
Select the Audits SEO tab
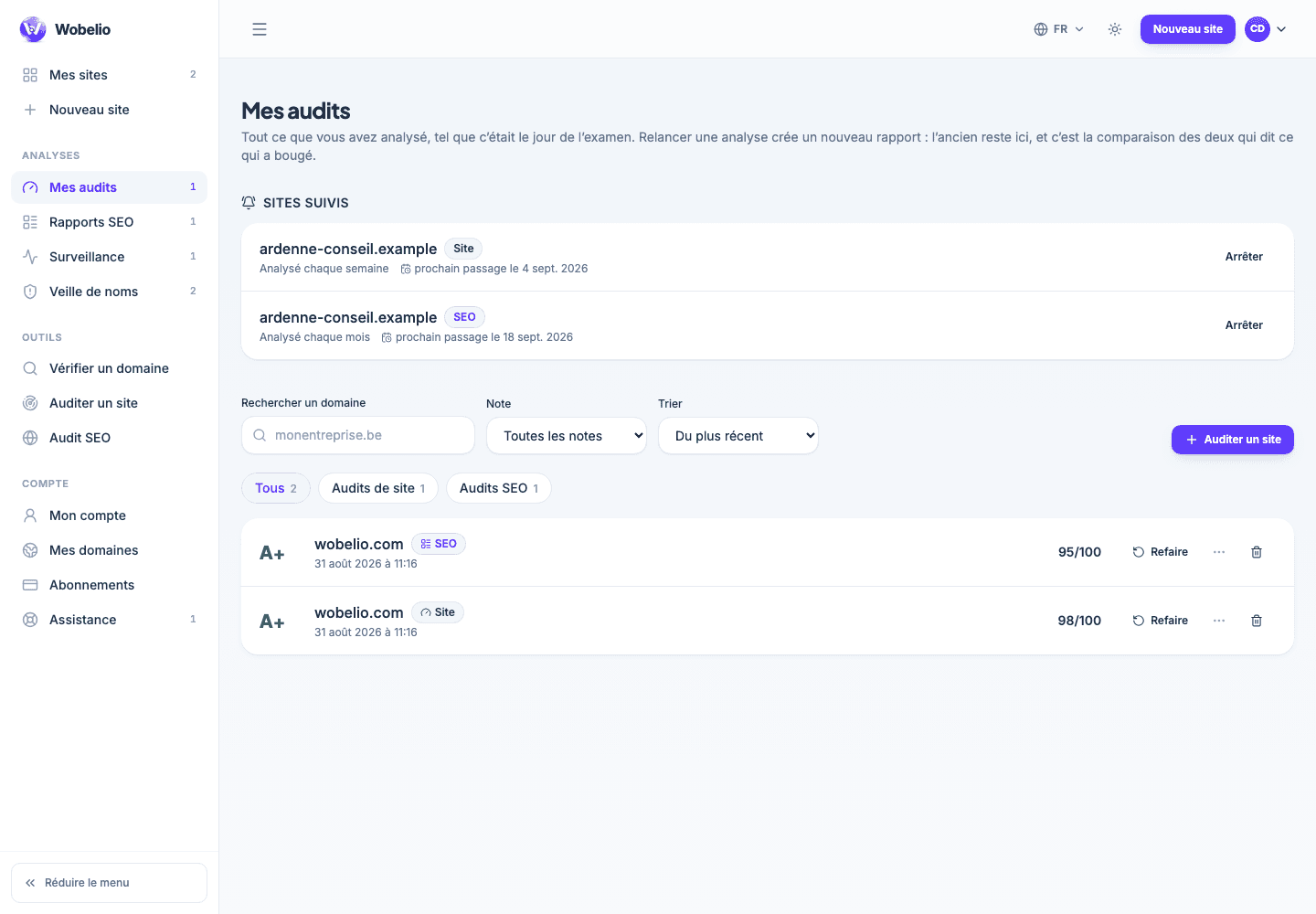pos(499,488)
